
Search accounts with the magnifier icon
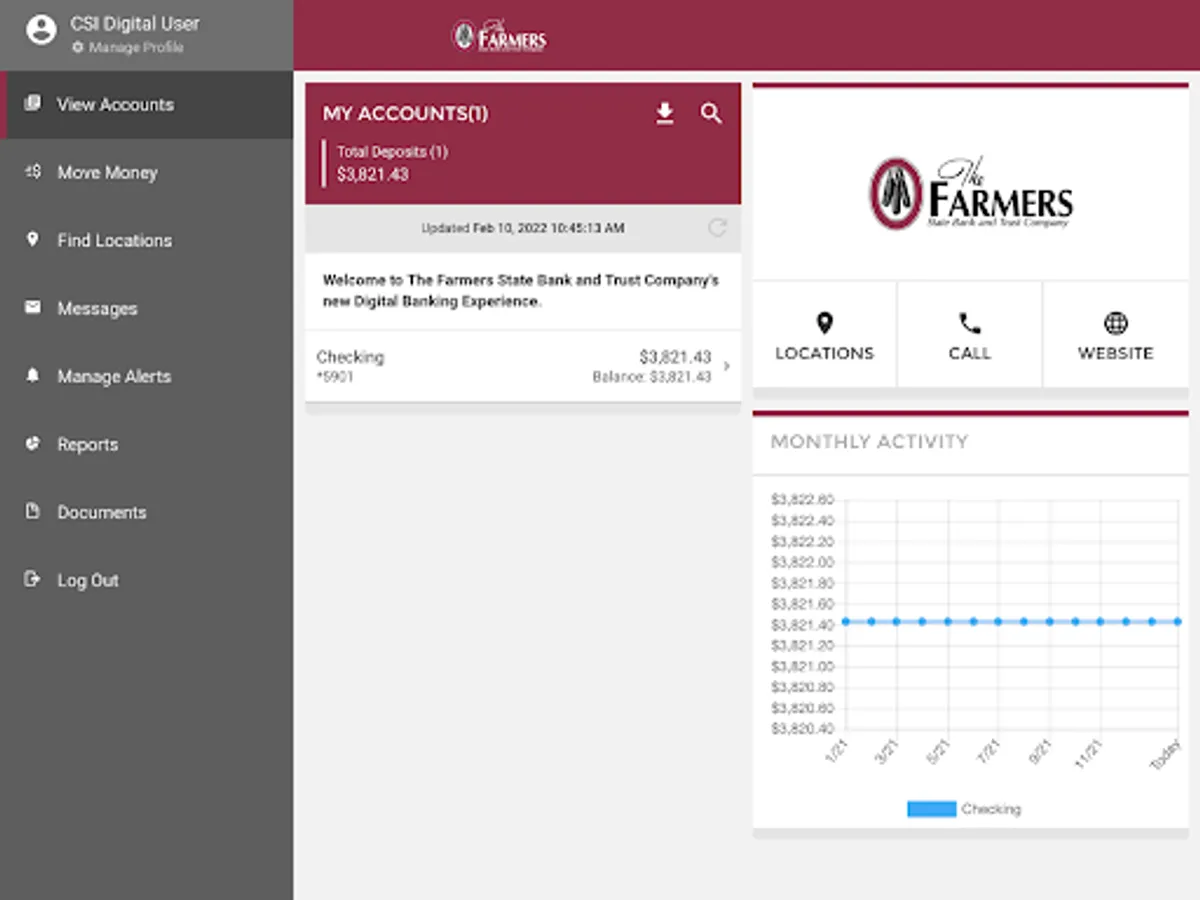(711, 114)
